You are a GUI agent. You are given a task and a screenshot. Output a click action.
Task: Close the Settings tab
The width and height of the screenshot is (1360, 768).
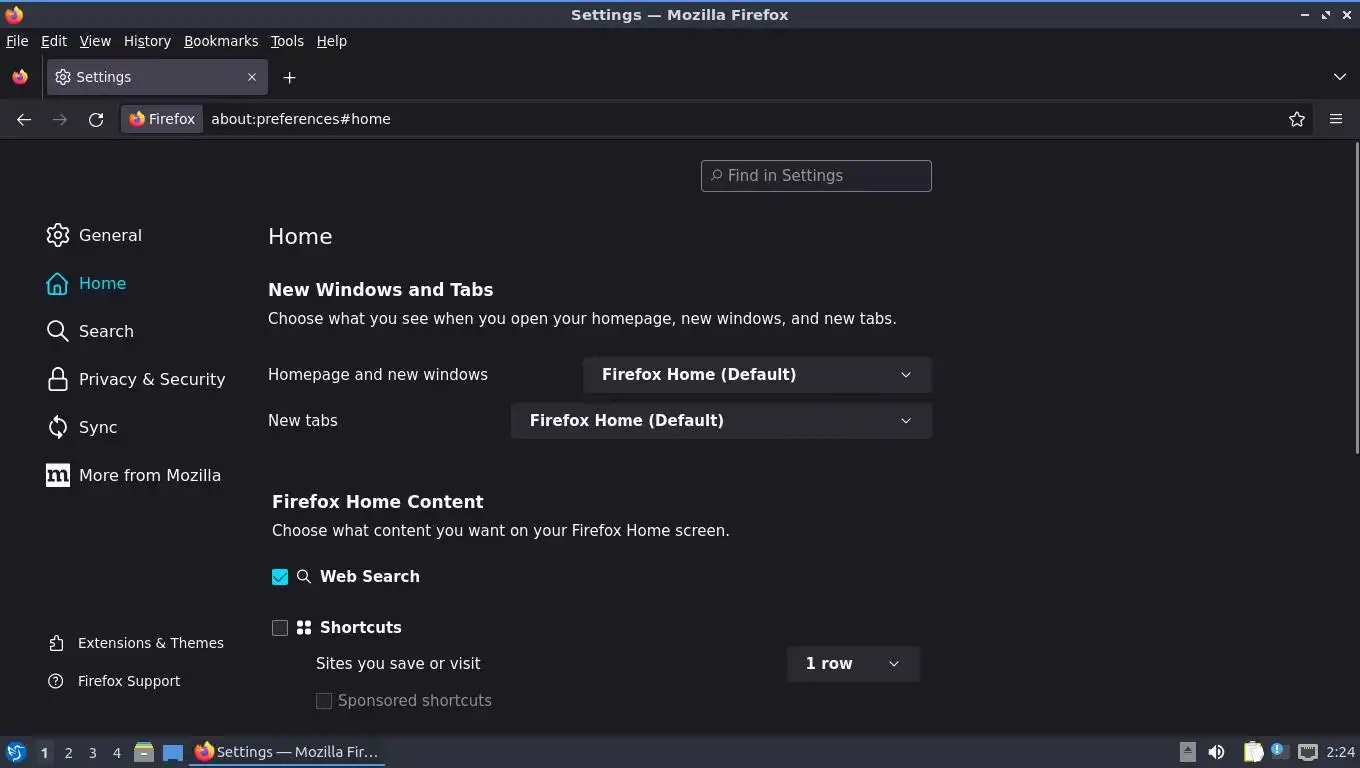[x=252, y=77]
